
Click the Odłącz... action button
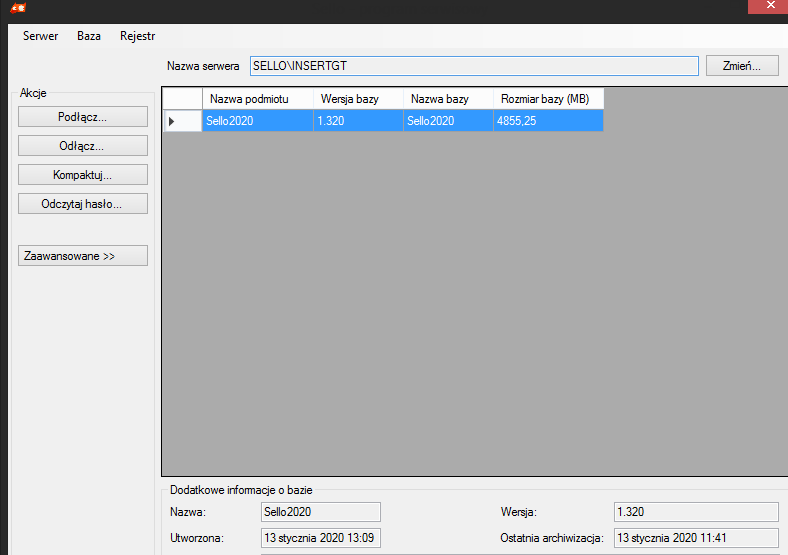tap(82, 145)
